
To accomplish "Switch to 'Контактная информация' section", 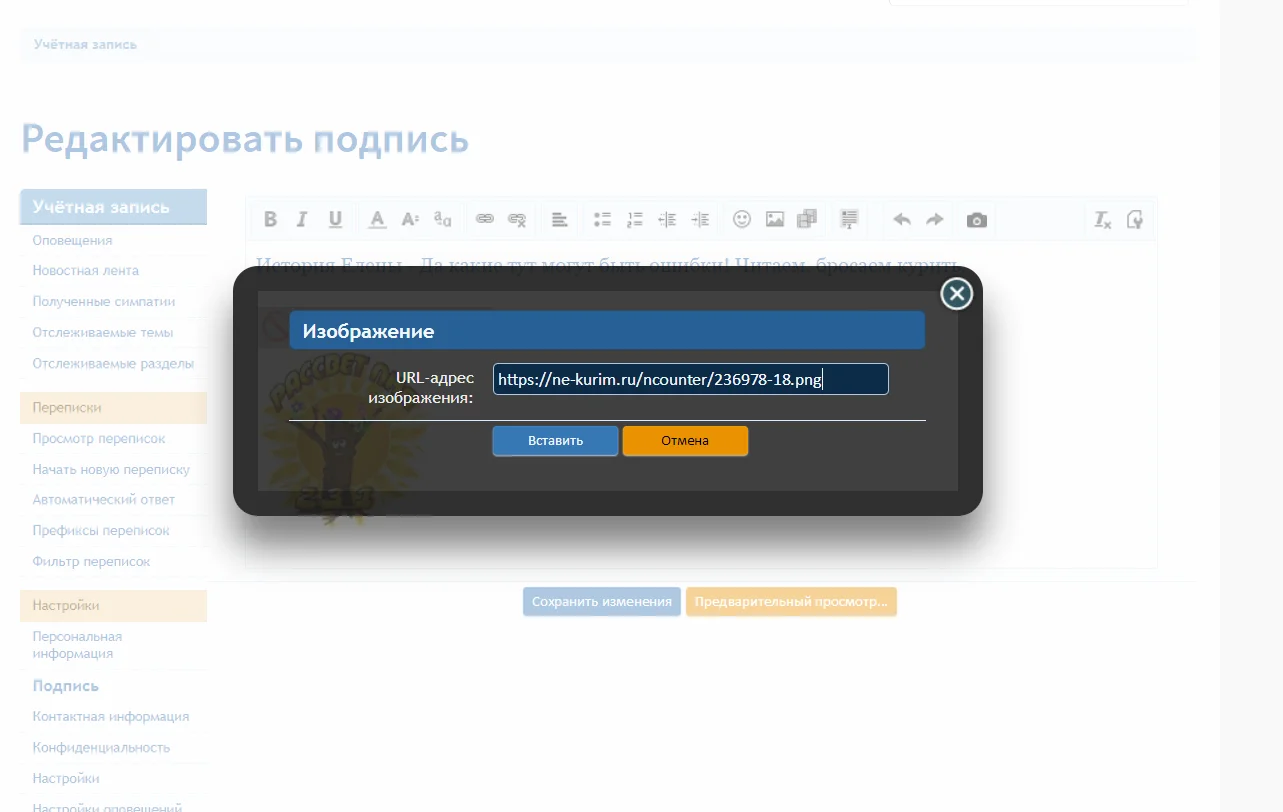I will point(110,716).
